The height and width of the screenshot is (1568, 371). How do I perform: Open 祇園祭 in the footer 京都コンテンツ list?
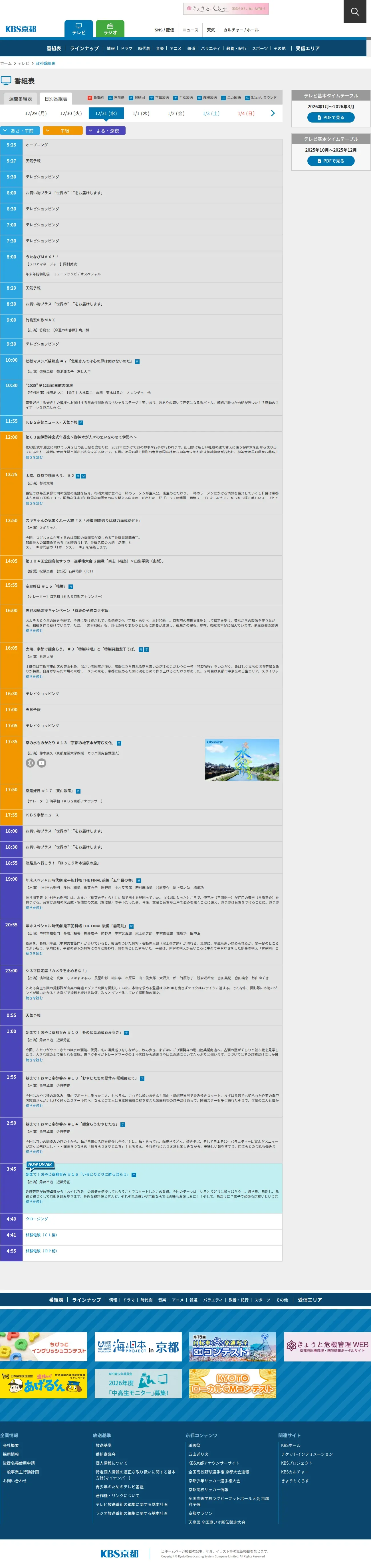(x=195, y=1445)
